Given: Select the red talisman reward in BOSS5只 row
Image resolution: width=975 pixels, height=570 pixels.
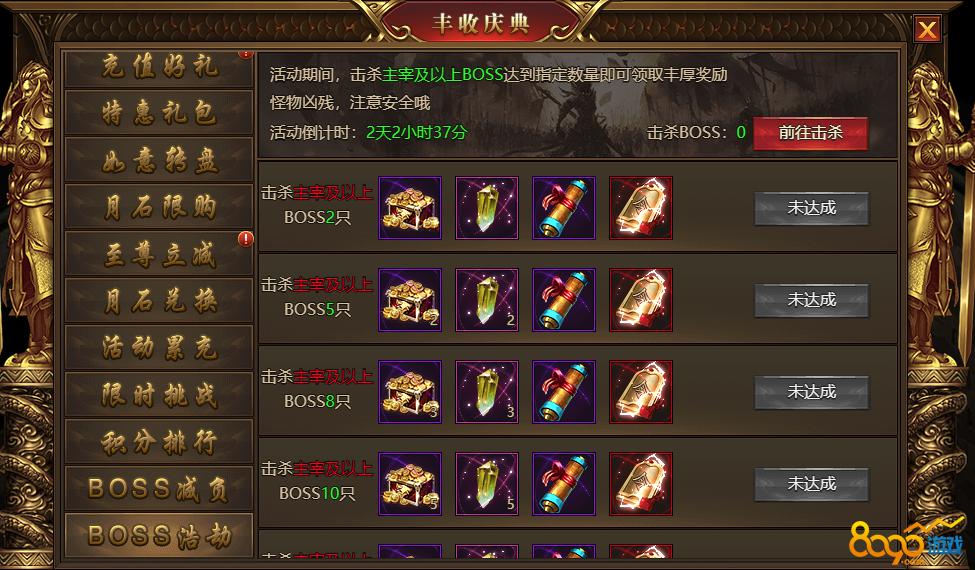Looking at the screenshot, I should [641, 300].
